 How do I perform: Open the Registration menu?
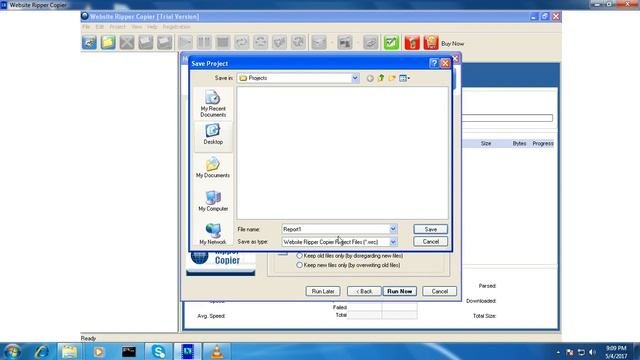176,27
